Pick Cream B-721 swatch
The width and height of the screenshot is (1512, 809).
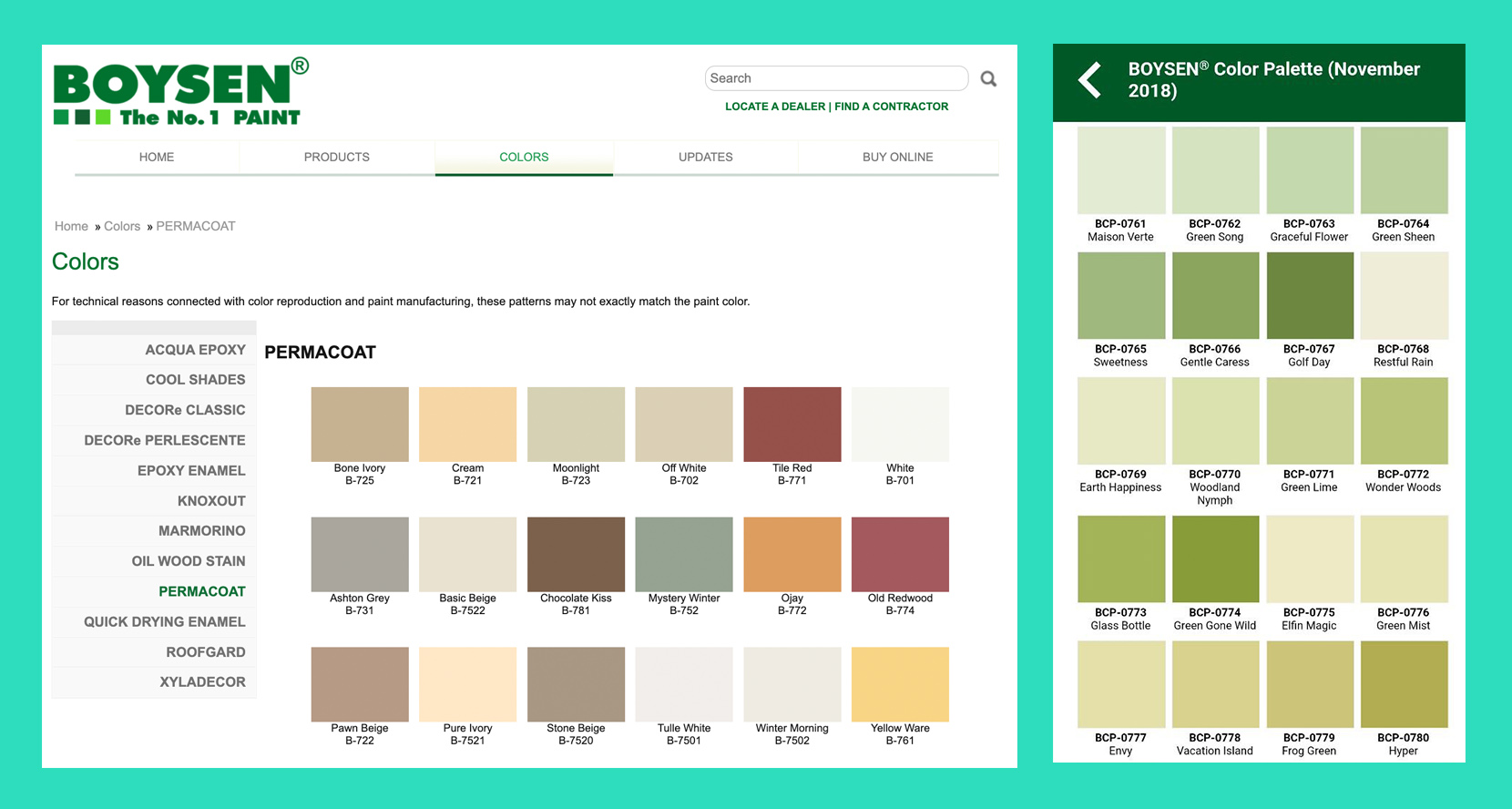coord(468,425)
